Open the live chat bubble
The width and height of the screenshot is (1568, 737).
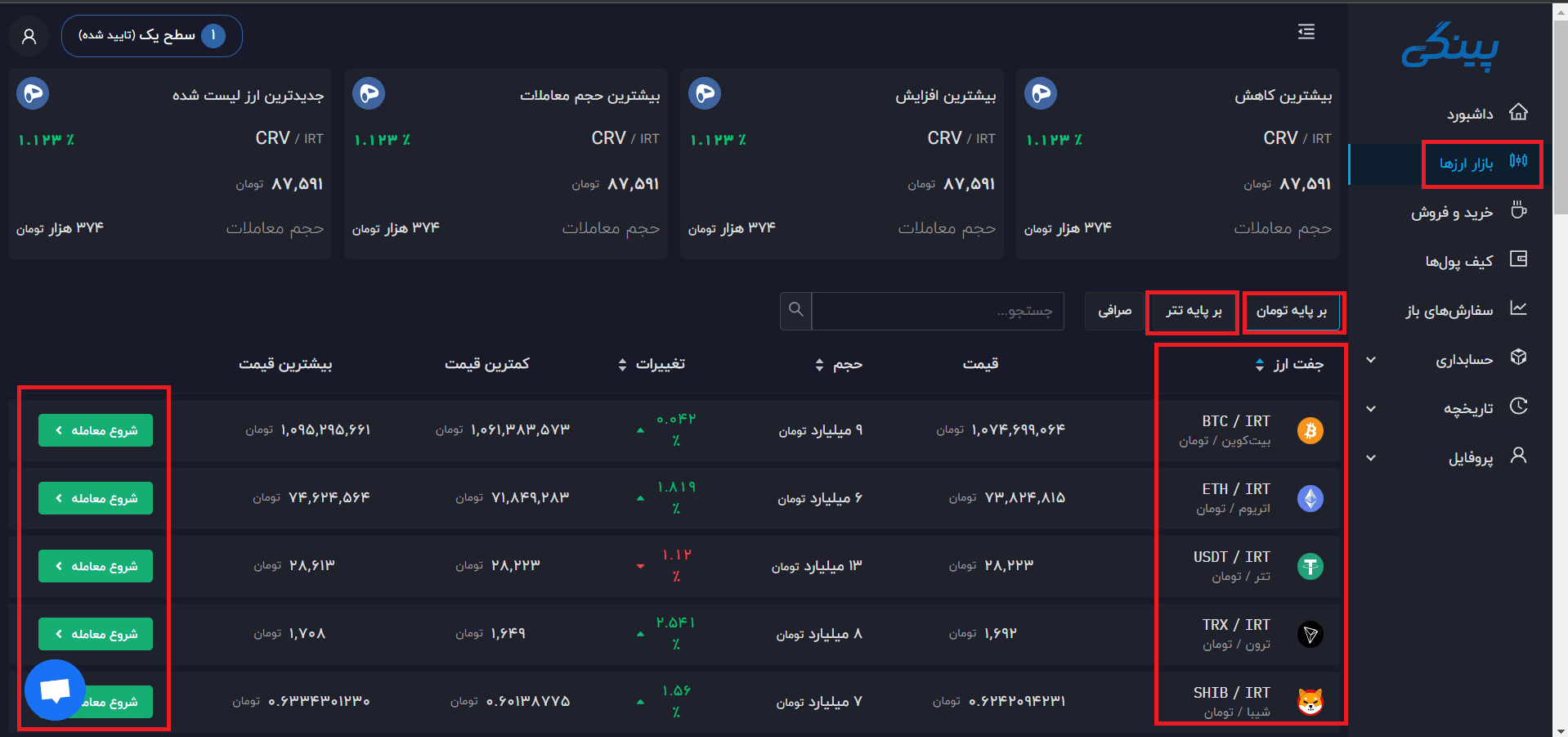(x=55, y=690)
